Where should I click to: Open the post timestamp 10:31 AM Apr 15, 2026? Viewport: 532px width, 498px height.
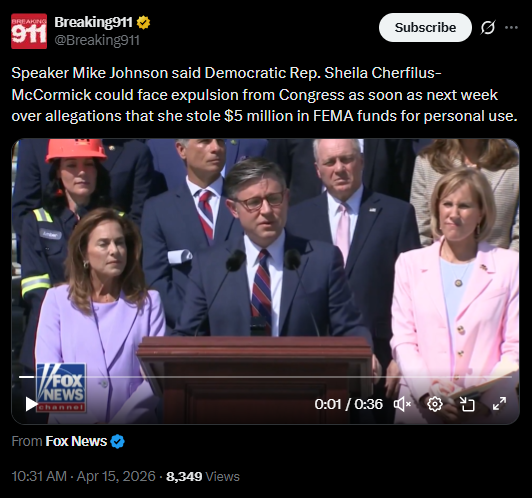click(83, 476)
